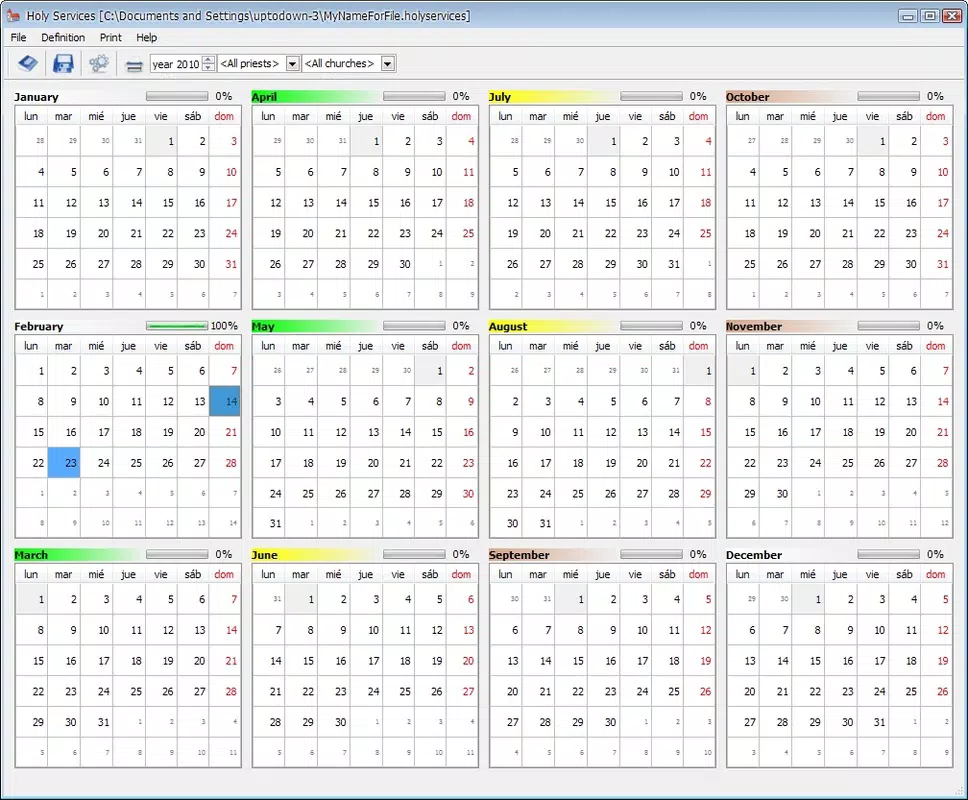Click the 'dom' column header in January
Screen dimensions: 968x800
click(224, 116)
